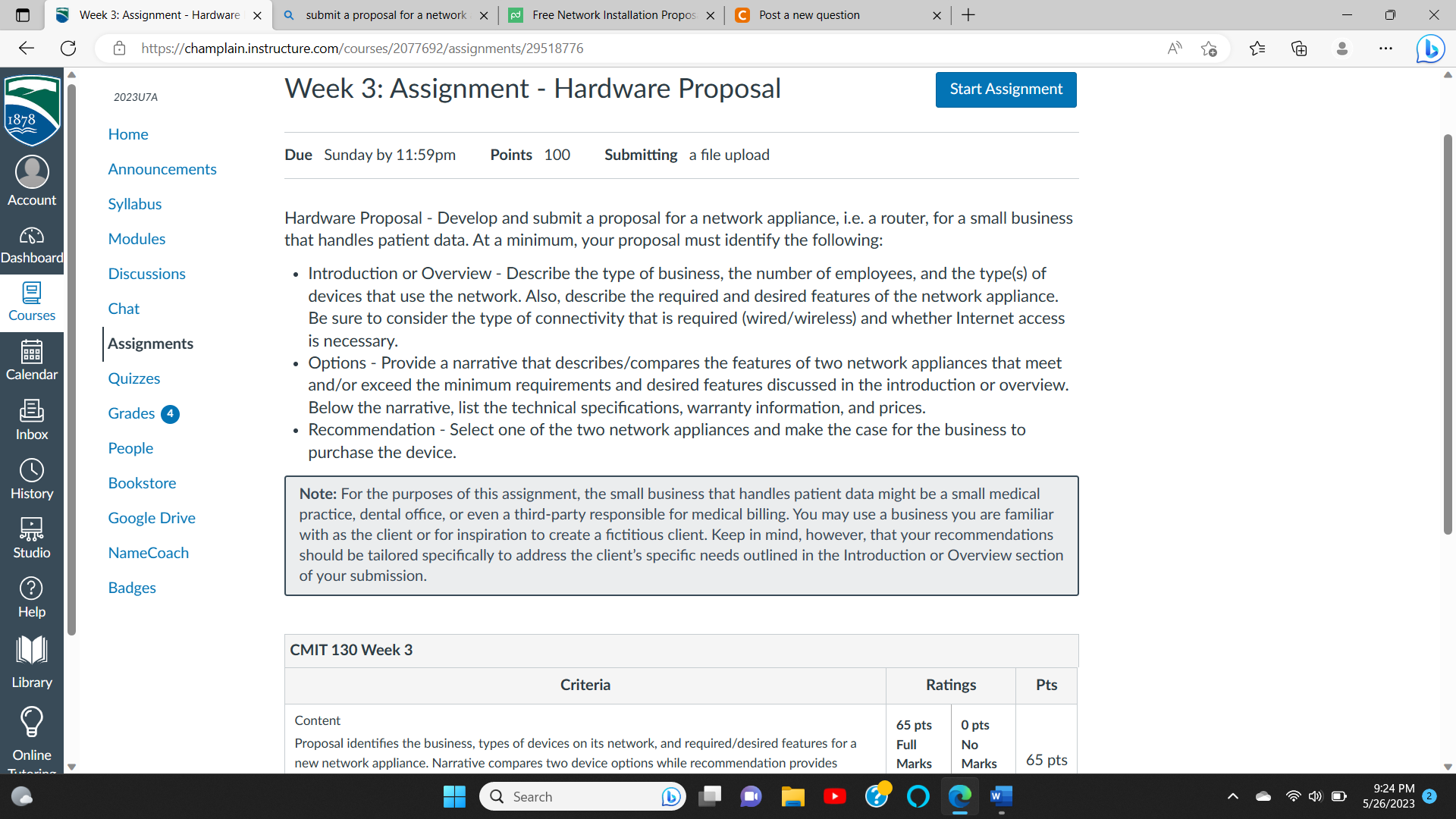Click the Bing Chat sidebar icon

[x=1430, y=49]
